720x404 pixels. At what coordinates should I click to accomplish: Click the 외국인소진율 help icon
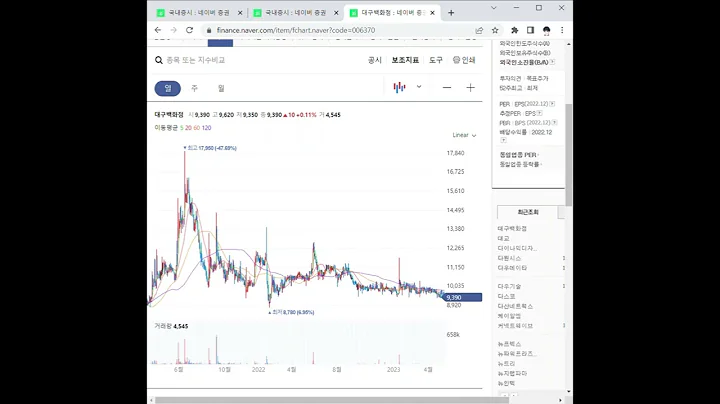[552, 62]
